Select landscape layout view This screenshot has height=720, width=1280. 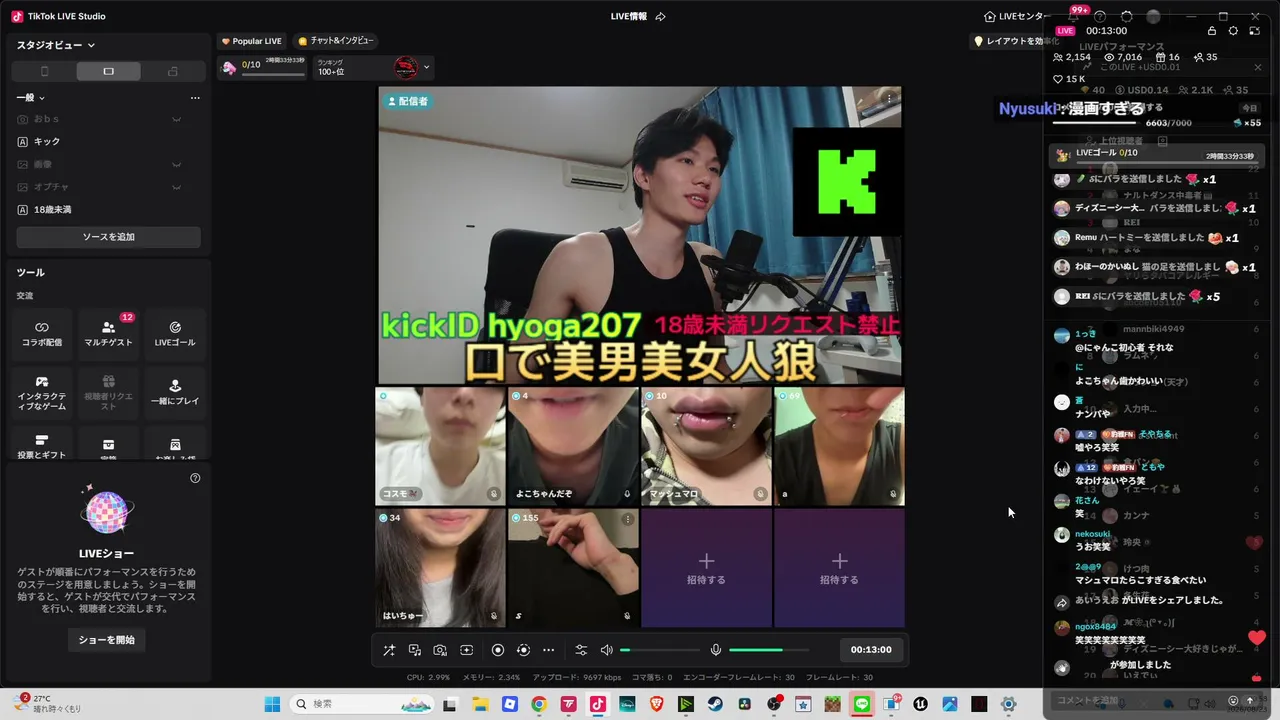(108, 71)
